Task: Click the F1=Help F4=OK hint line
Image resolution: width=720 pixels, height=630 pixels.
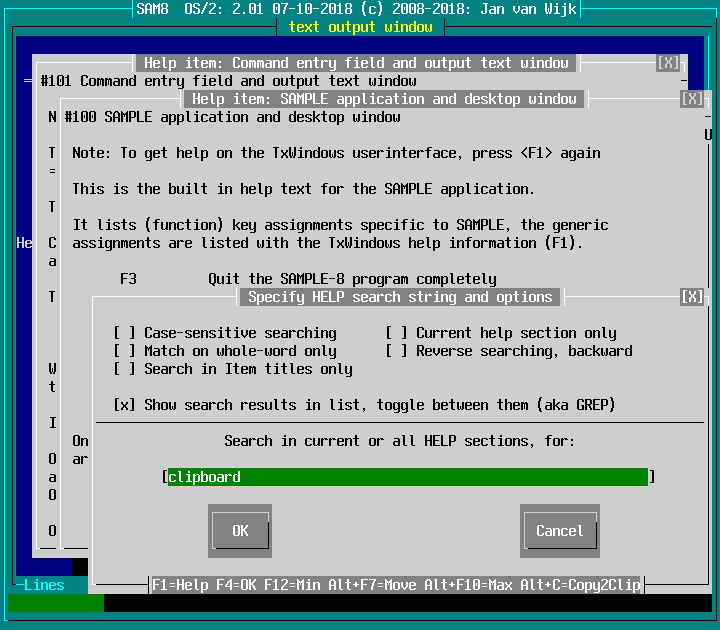Action: pyautogui.click(x=396, y=585)
